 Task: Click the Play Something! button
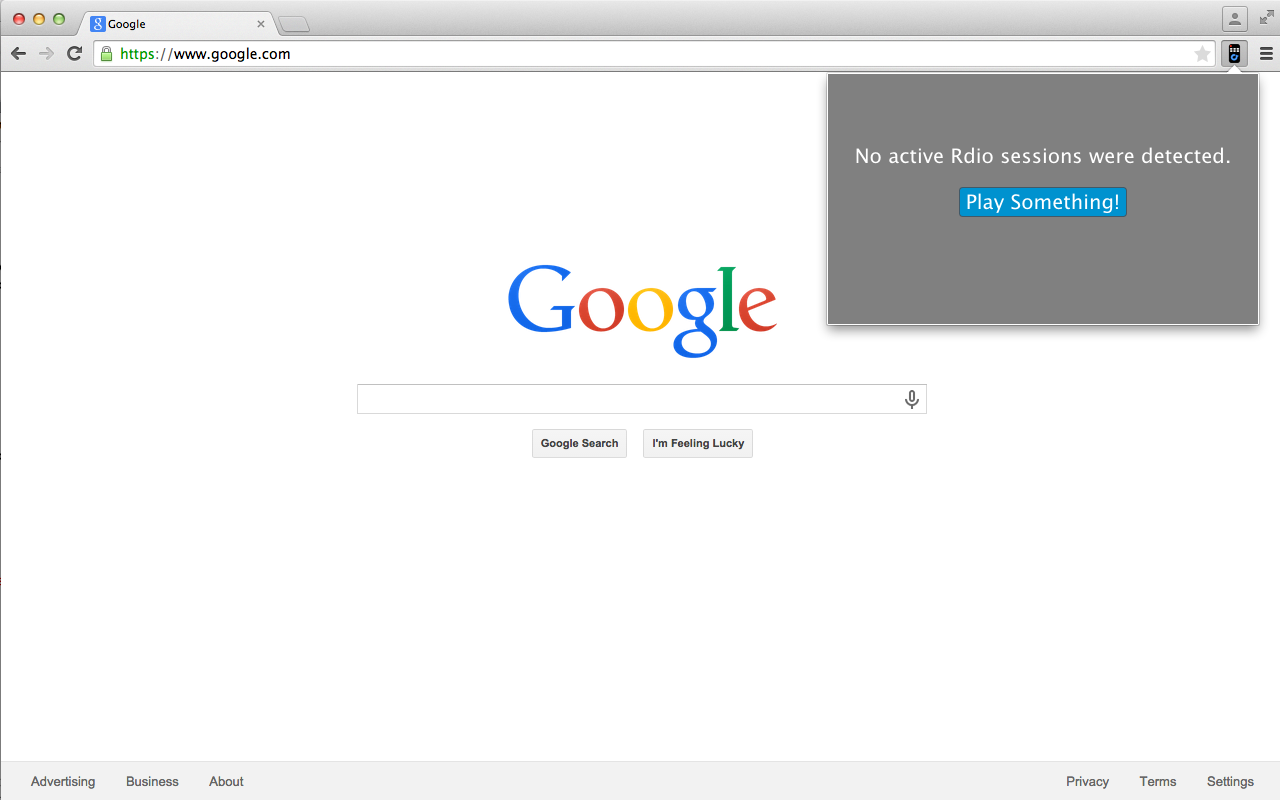point(1043,202)
